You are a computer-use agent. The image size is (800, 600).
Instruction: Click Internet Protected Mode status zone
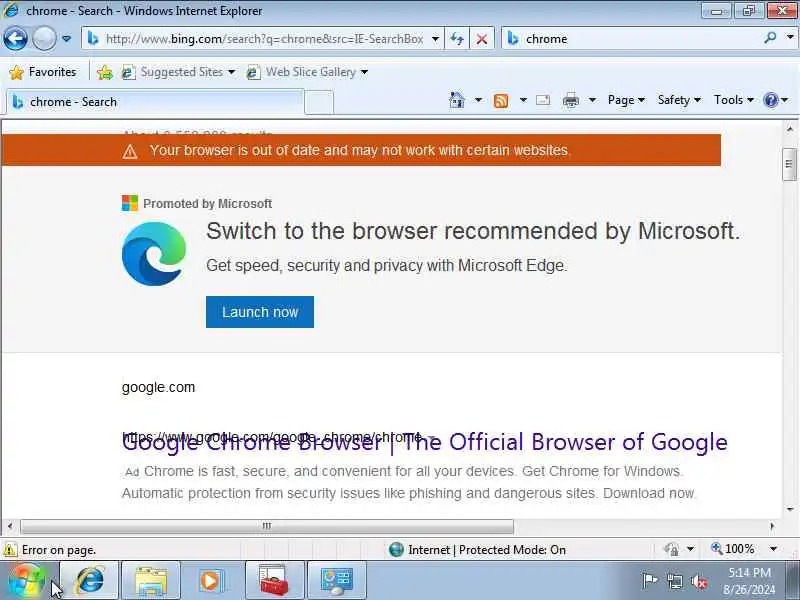click(478, 549)
